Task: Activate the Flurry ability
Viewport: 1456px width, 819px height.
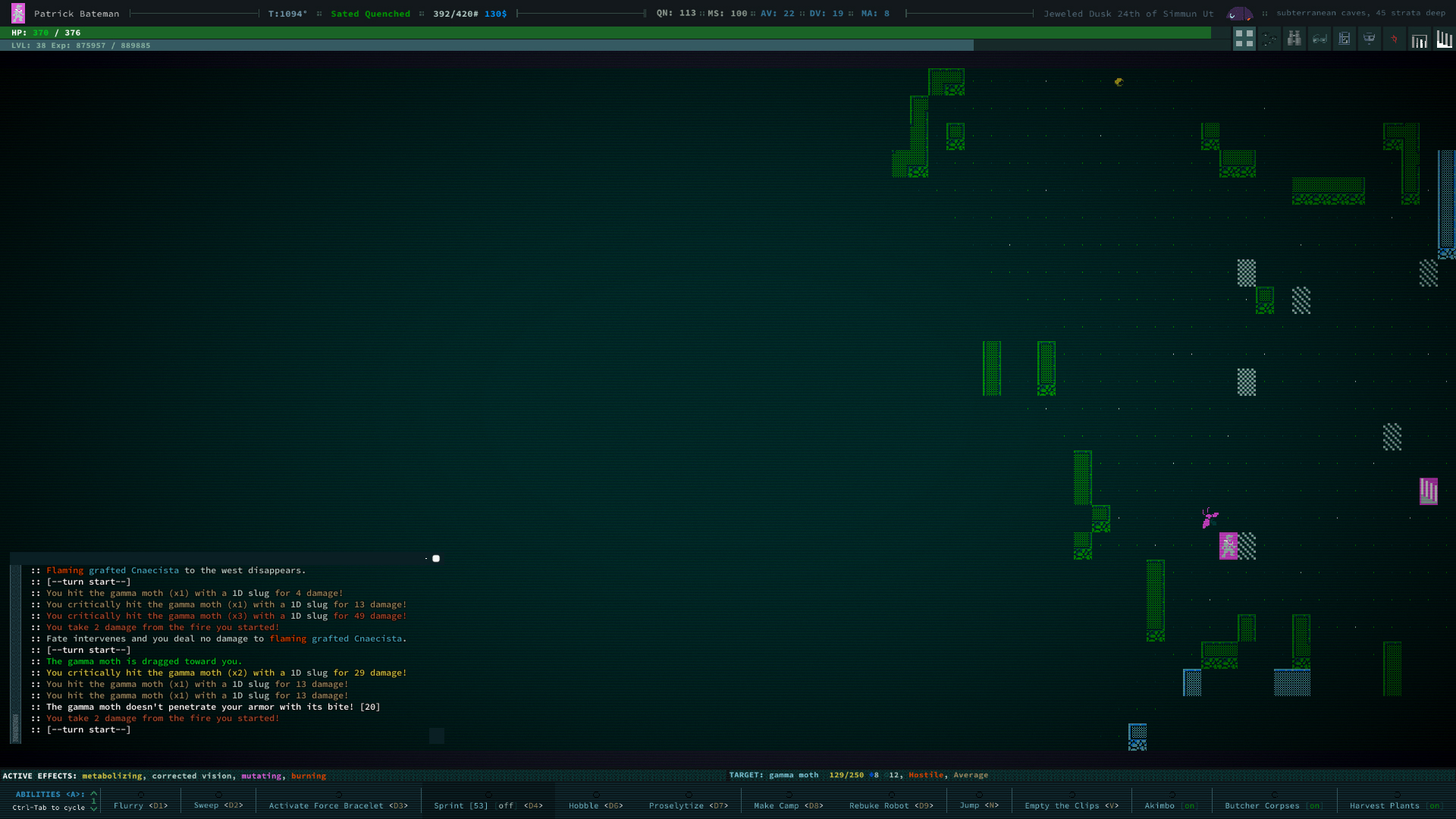Action: pyautogui.click(x=140, y=805)
